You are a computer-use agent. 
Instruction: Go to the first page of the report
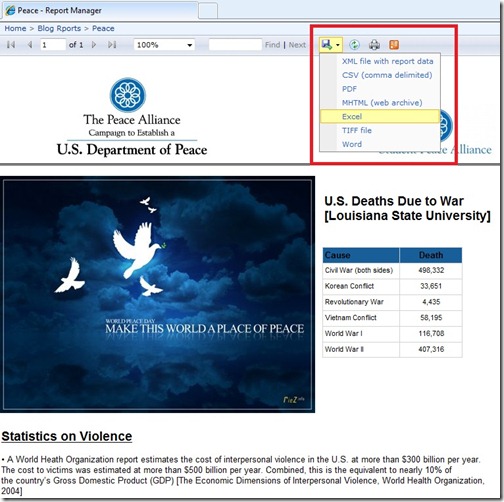point(11,45)
